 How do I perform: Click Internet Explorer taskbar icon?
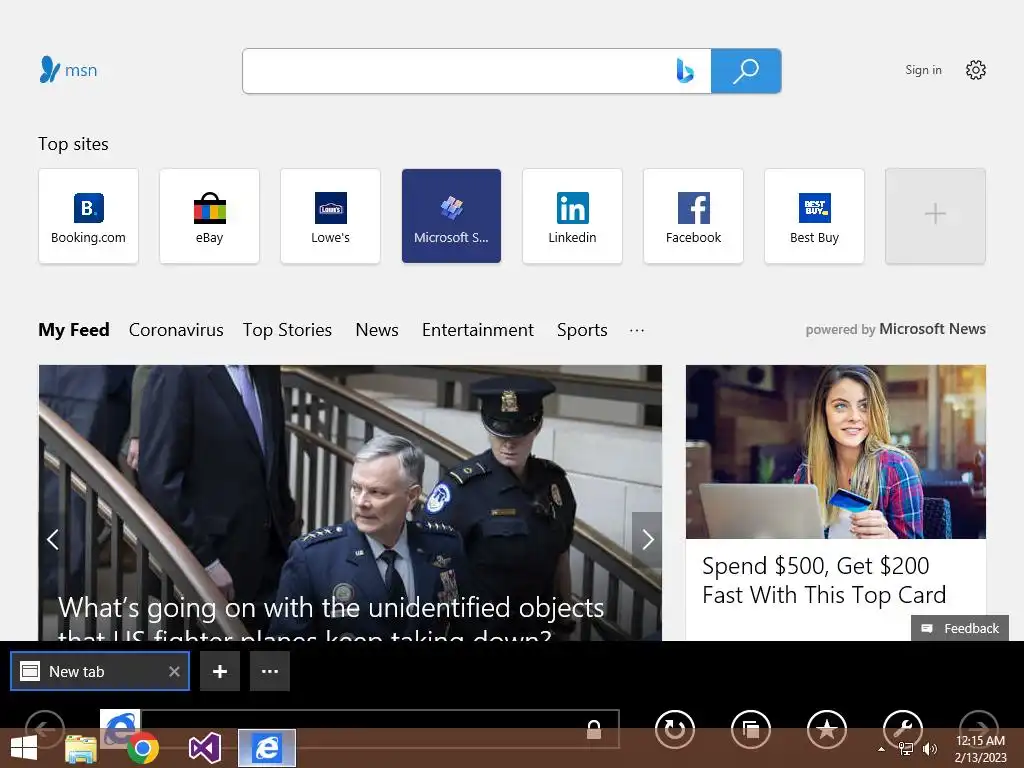pos(266,748)
